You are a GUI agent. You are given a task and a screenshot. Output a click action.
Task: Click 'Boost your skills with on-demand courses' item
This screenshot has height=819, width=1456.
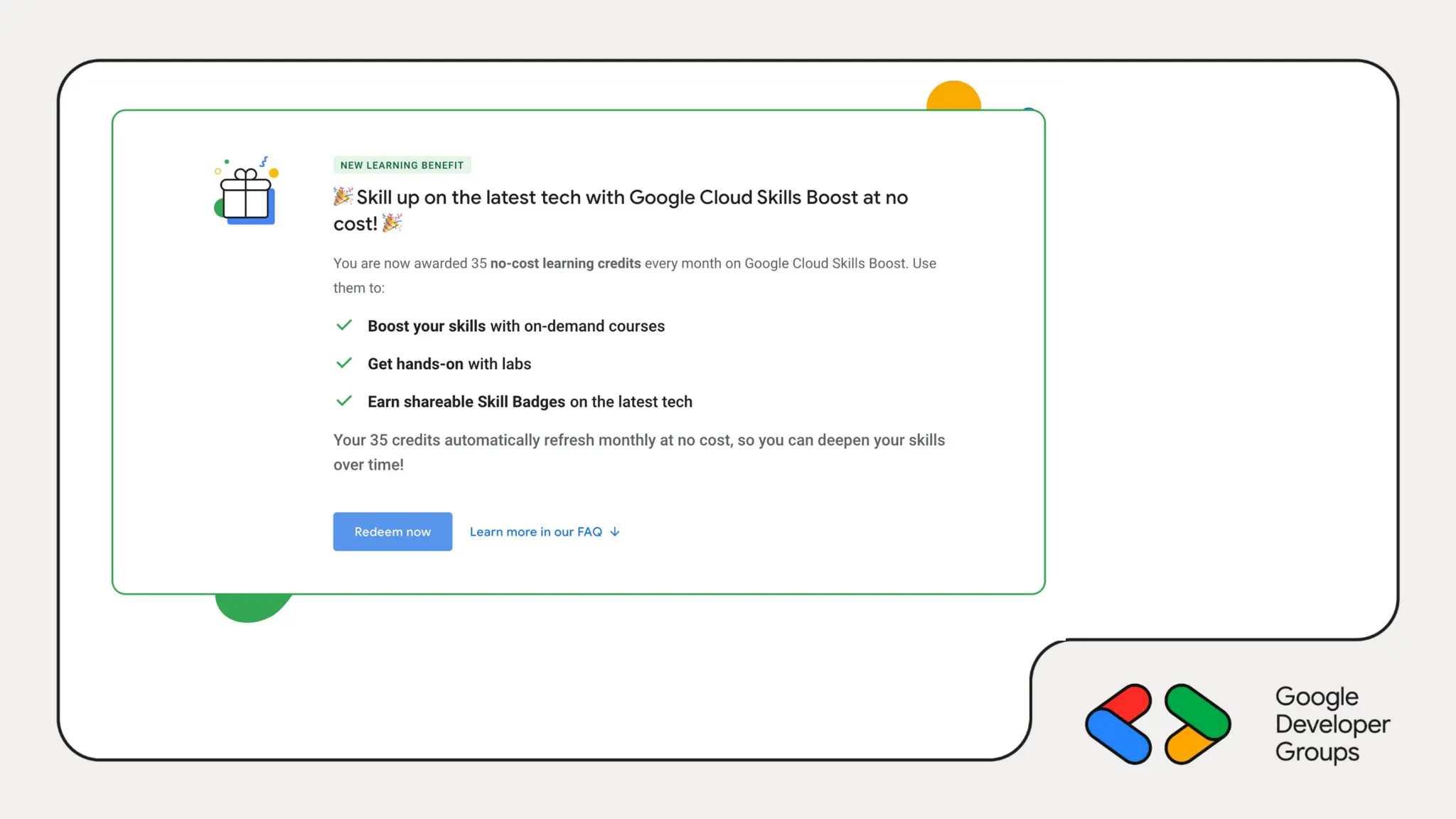pos(516,326)
